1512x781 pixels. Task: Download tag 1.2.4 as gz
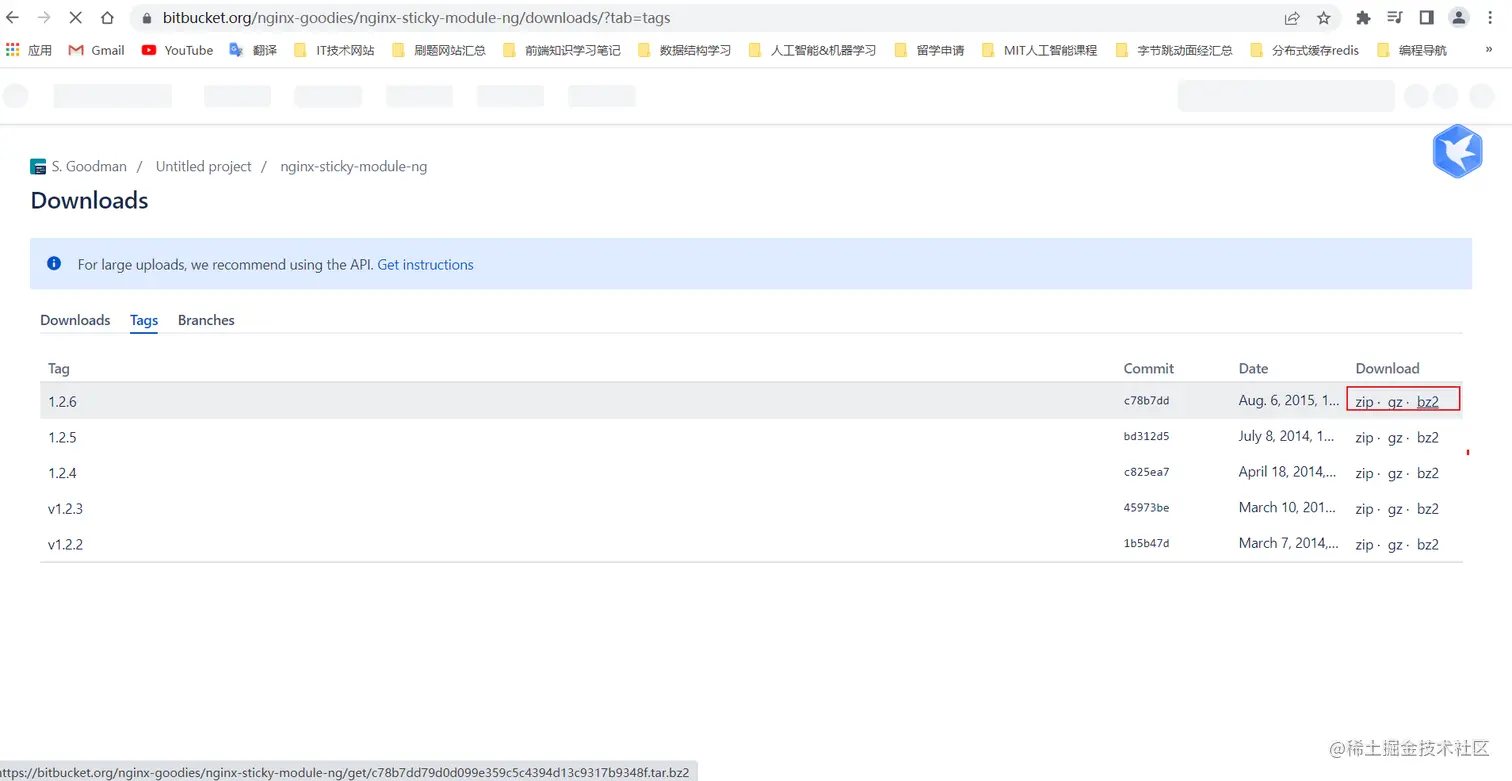pyautogui.click(x=1395, y=473)
